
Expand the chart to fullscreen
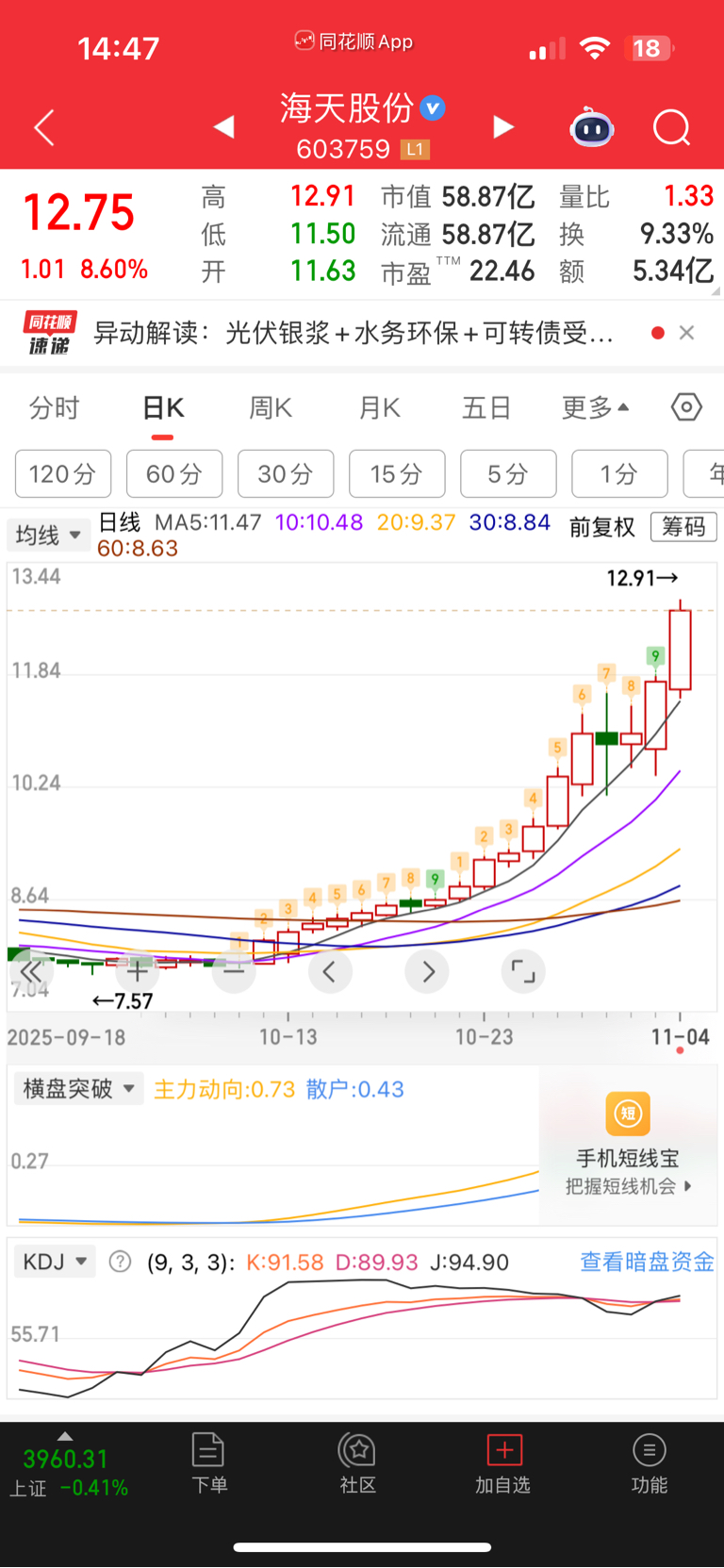523,971
